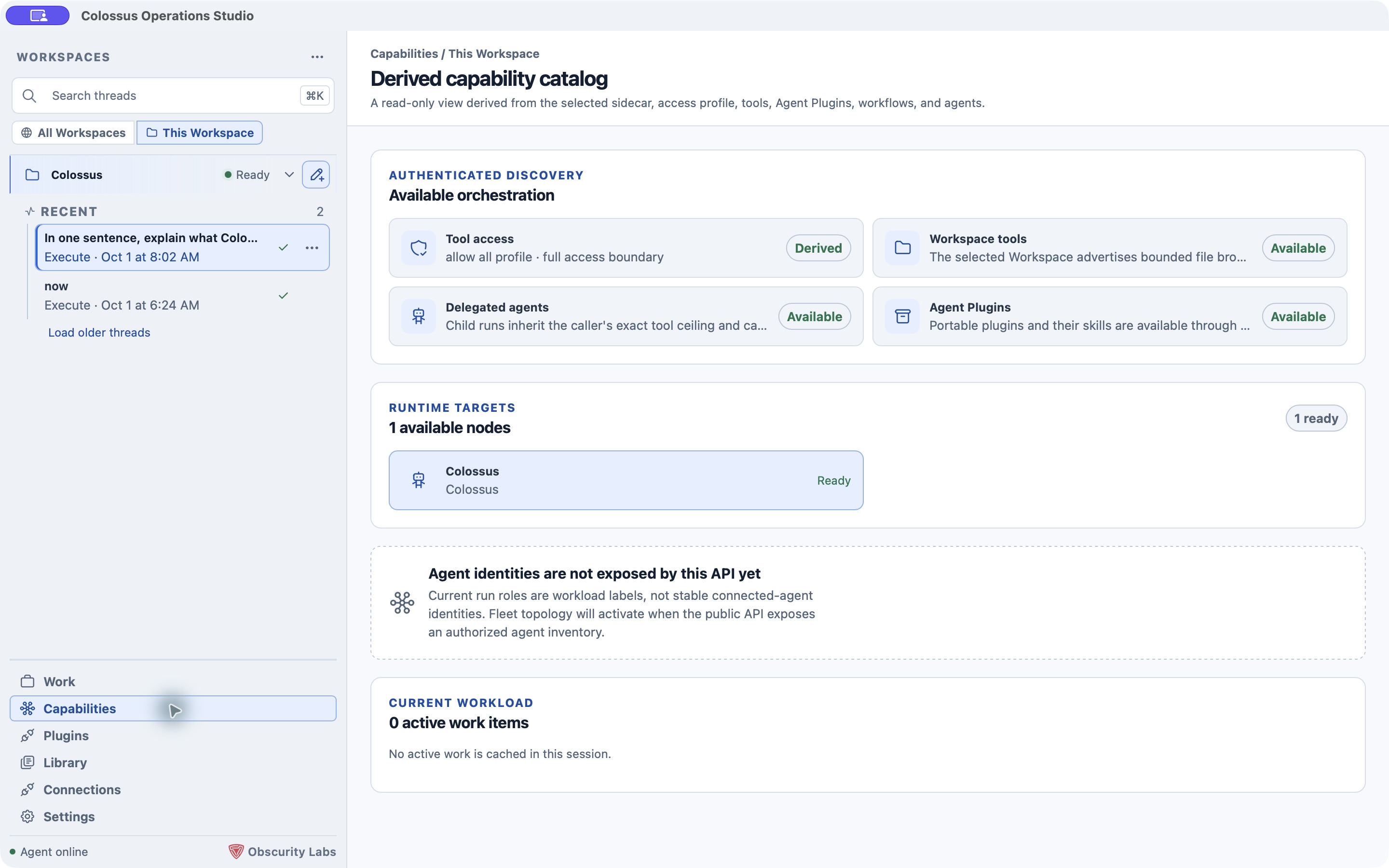Click the Tool access shield icon
Screen dimensions: 1389x868
419,248
